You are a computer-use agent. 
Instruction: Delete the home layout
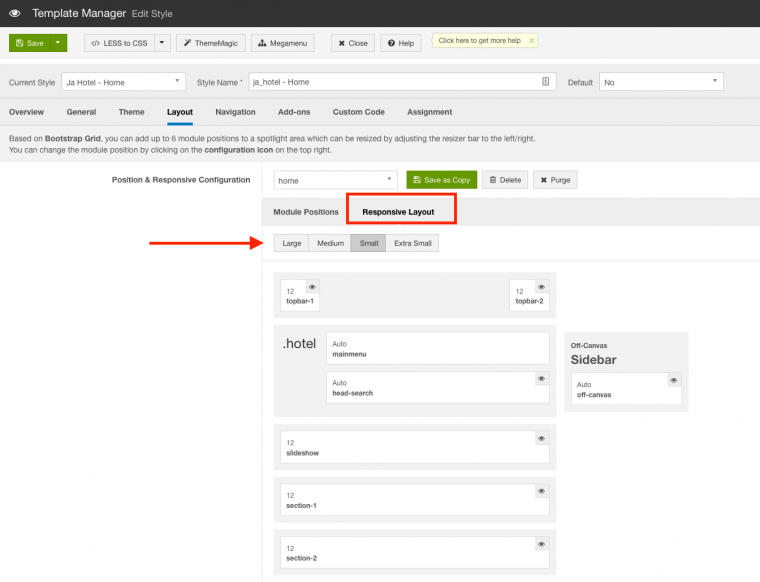(x=505, y=180)
